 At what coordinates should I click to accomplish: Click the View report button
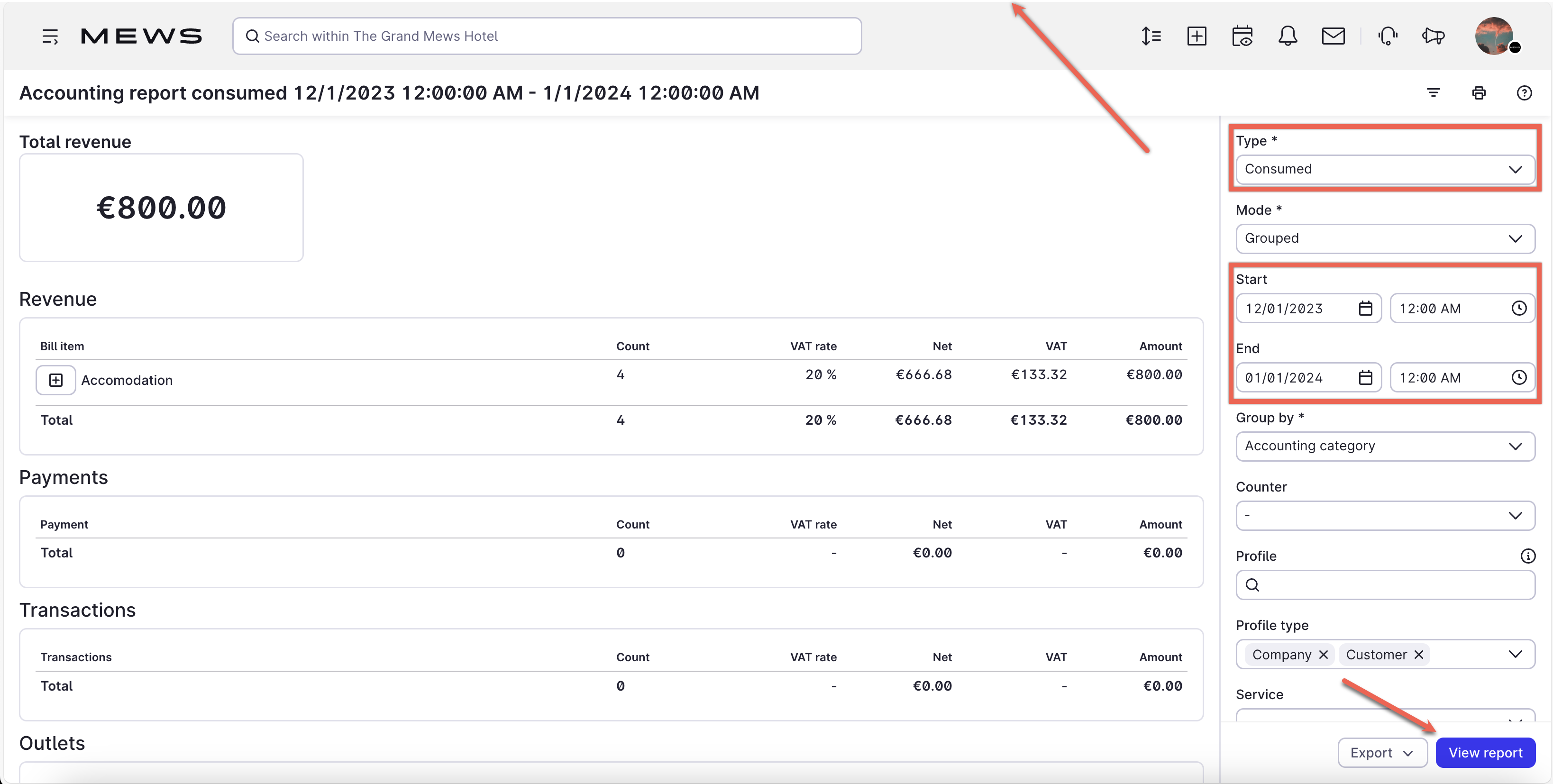point(1485,753)
